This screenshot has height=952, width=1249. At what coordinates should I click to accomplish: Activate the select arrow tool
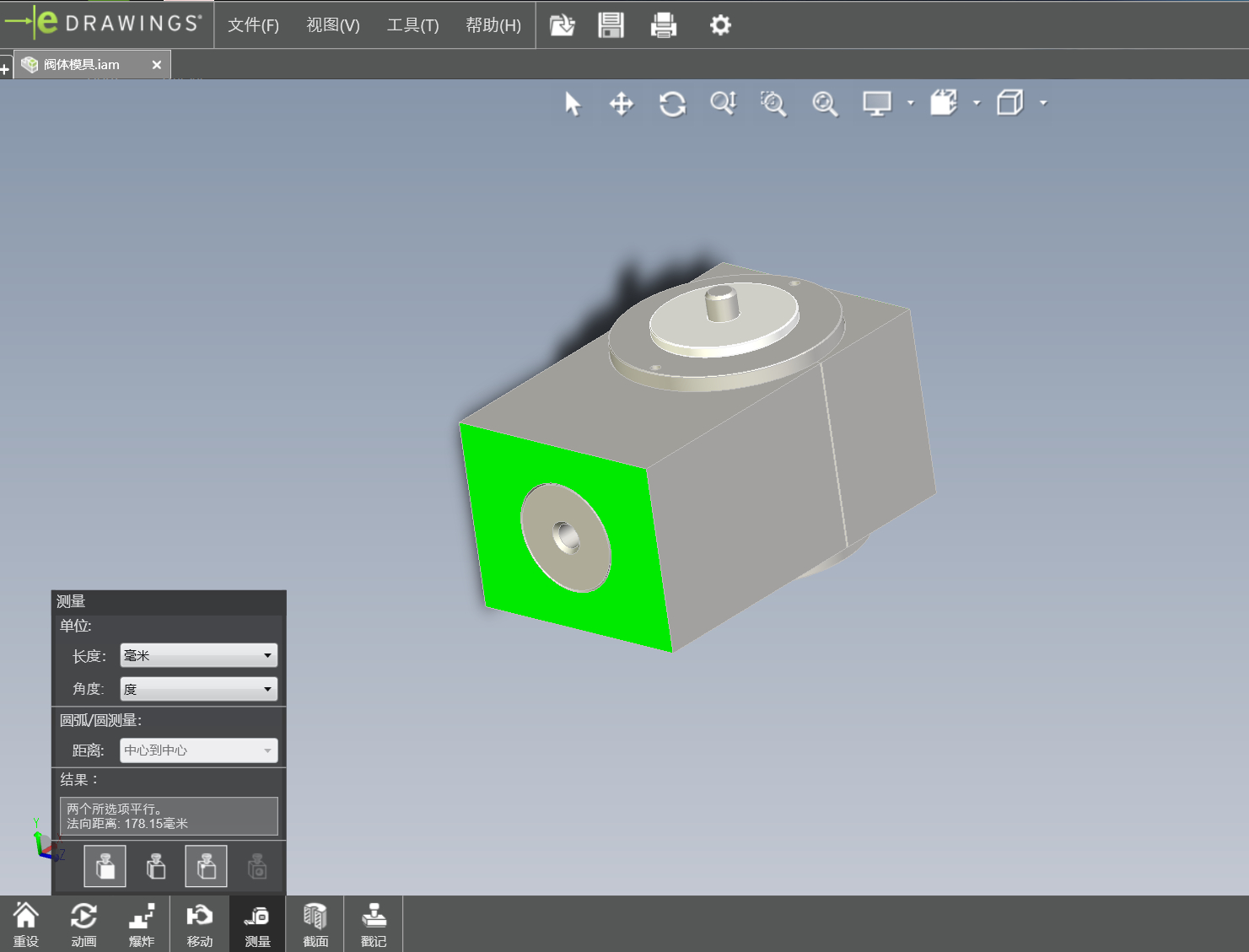coord(573,104)
